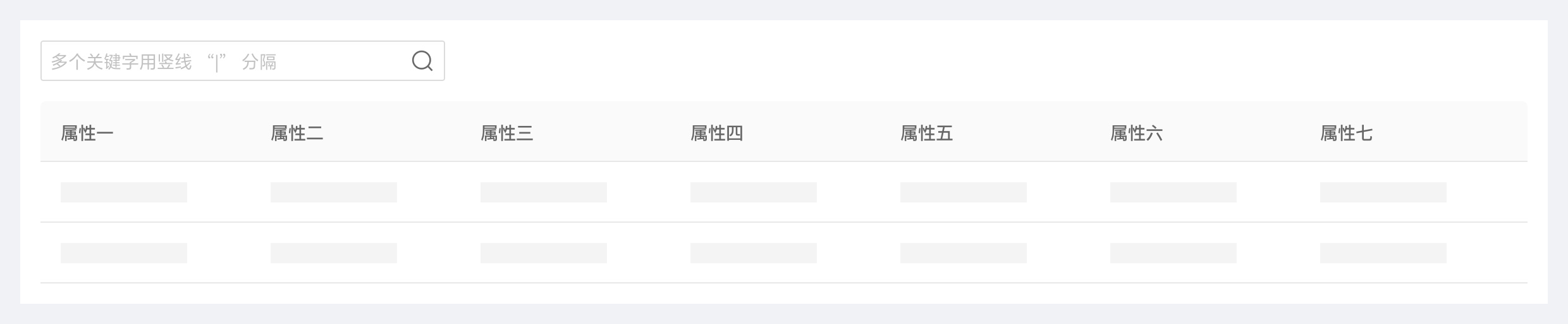Select the 属性二 column header

click(x=297, y=133)
